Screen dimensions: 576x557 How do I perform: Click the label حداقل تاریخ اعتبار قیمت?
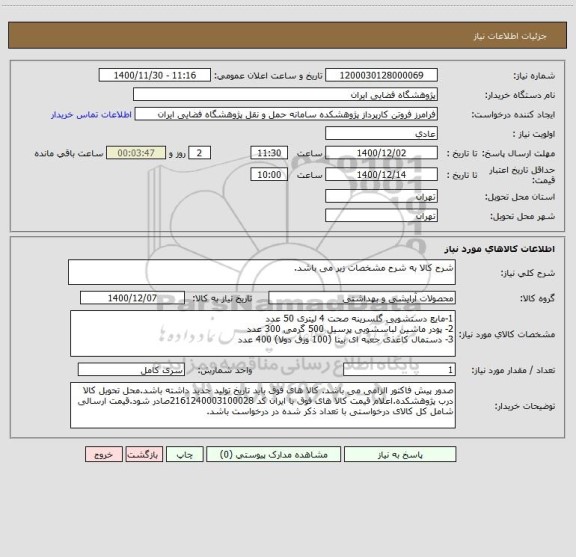tap(522, 175)
